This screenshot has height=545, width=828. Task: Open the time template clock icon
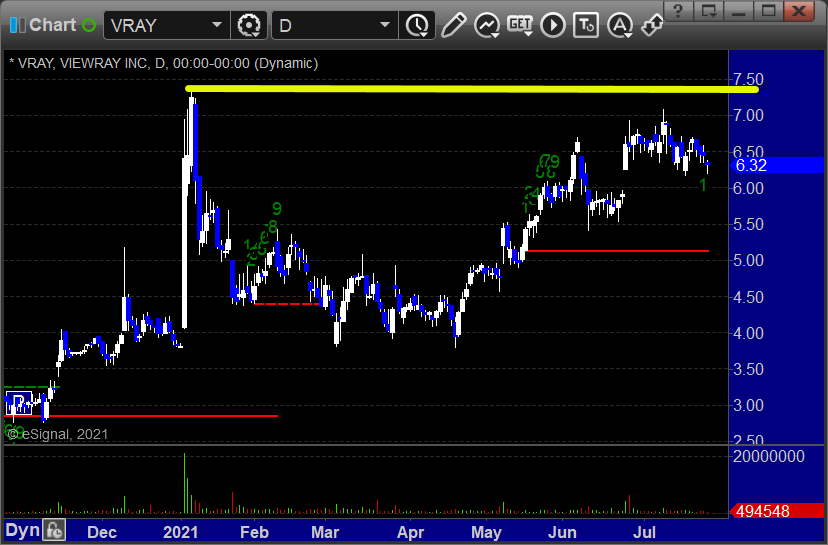pyautogui.click(x=417, y=25)
